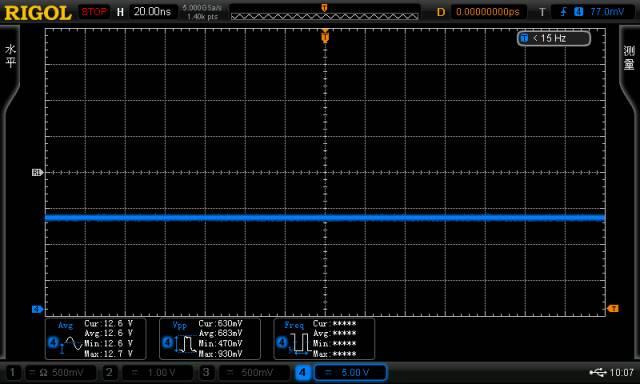Toggle channel 2 on

109,372
